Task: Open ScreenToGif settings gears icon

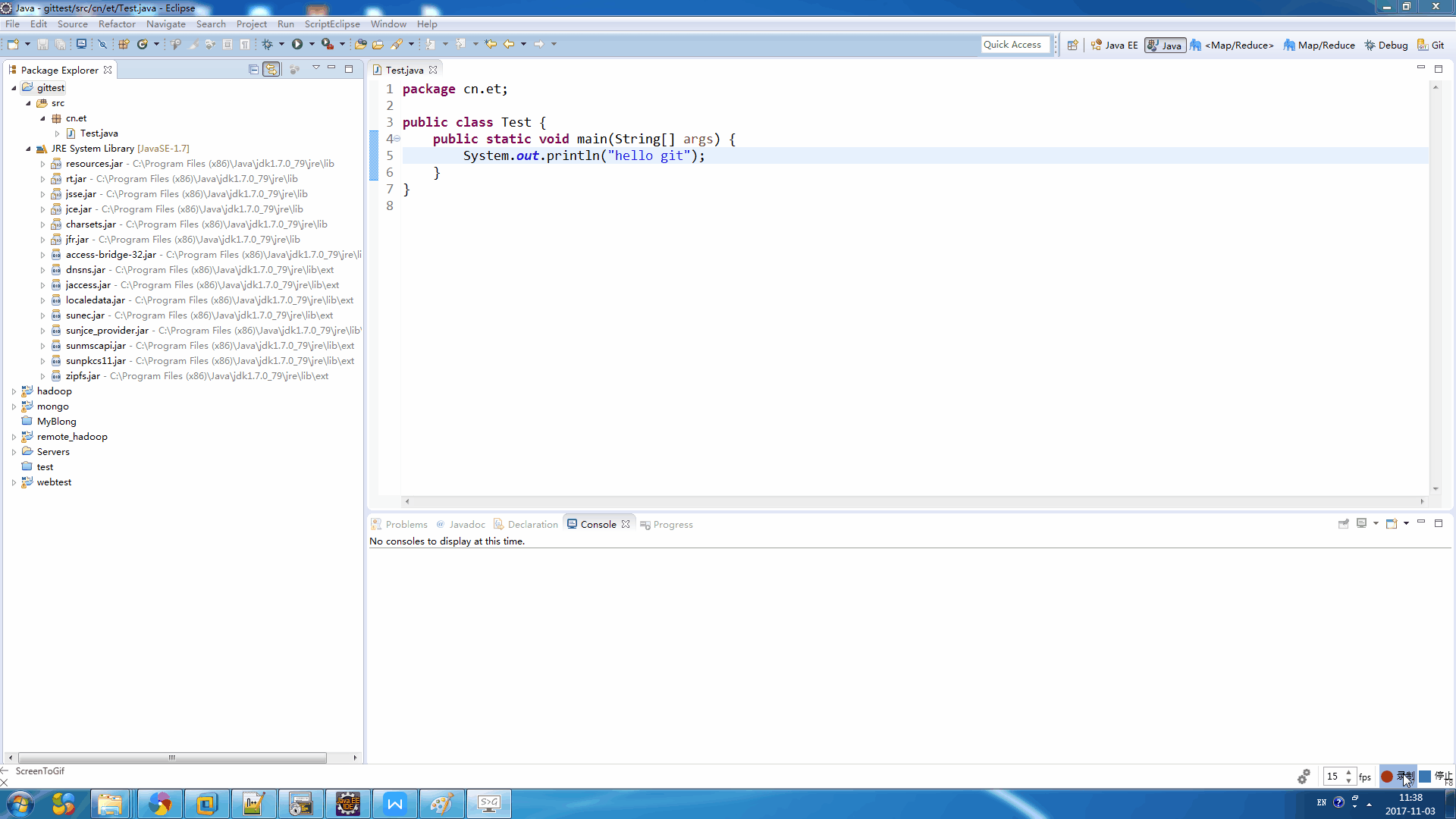Action: click(1304, 777)
